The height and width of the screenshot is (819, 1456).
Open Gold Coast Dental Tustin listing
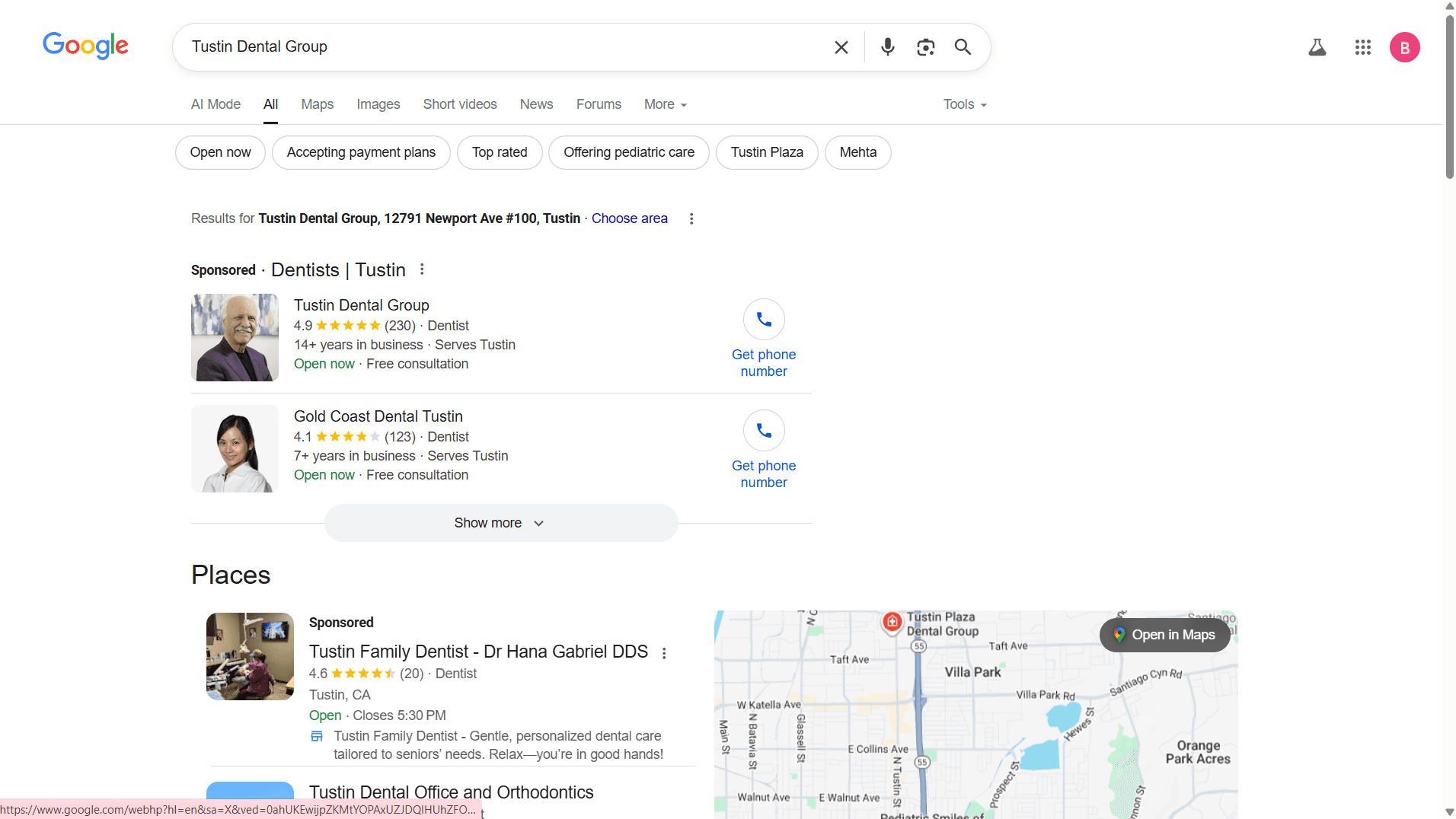(x=378, y=416)
